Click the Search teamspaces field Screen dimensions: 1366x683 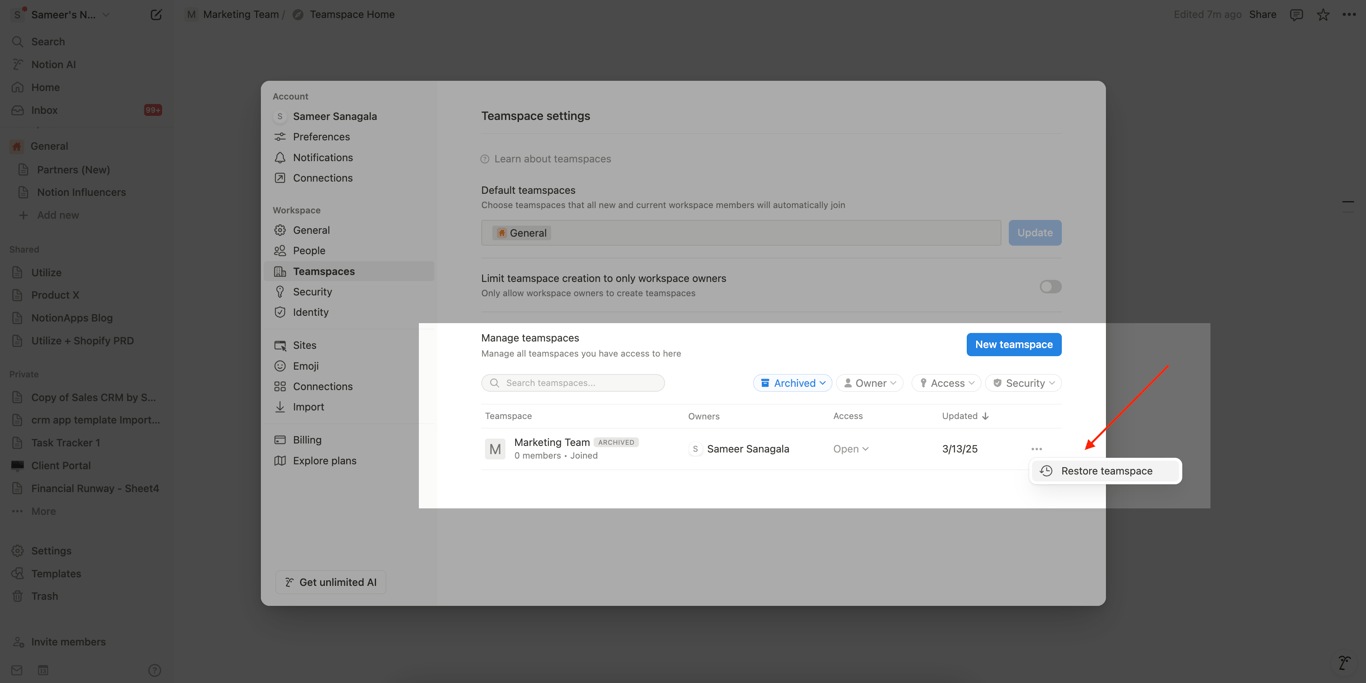[573, 383]
